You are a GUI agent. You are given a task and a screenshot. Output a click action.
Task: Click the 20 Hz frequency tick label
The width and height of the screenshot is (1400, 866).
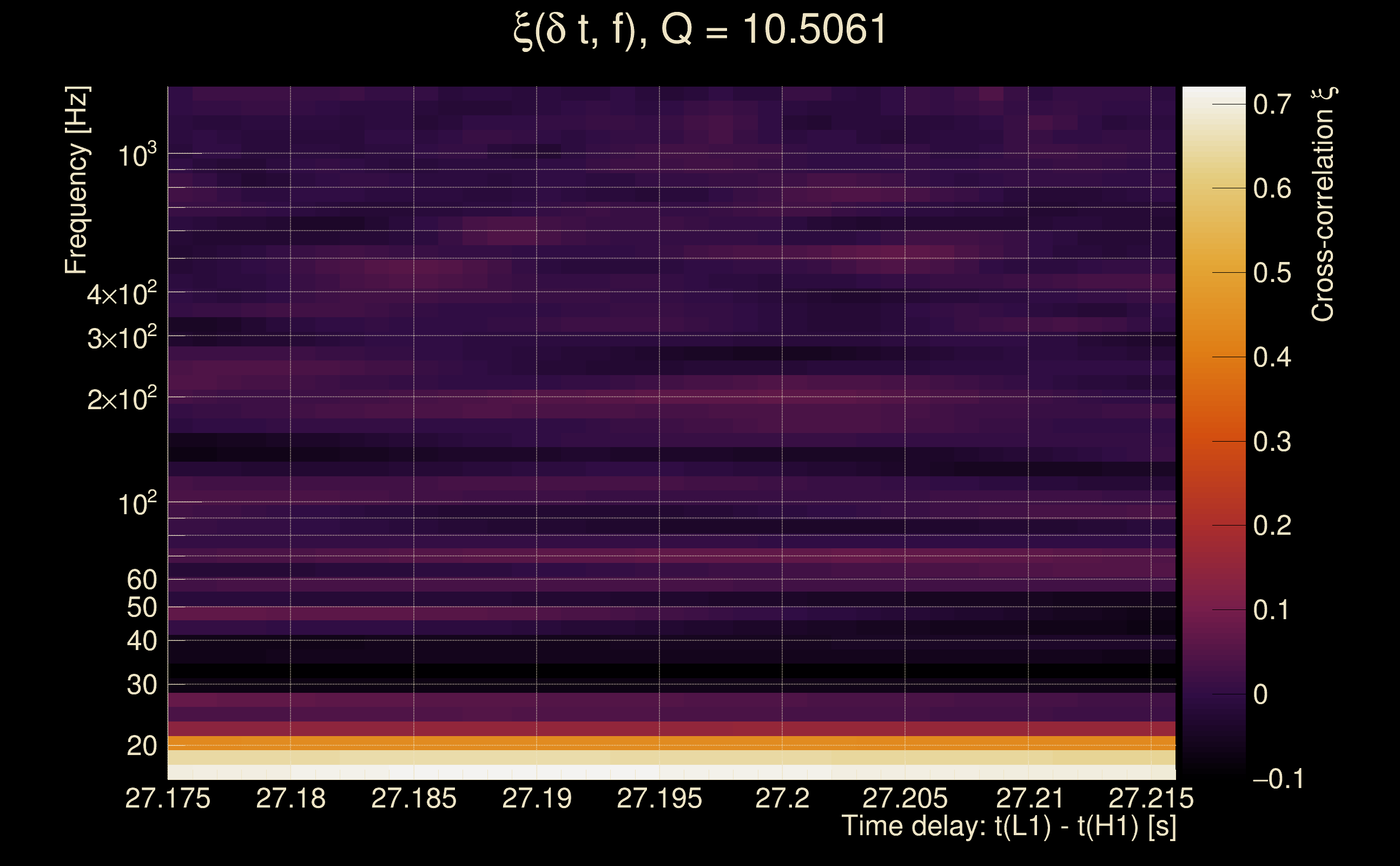point(141,746)
